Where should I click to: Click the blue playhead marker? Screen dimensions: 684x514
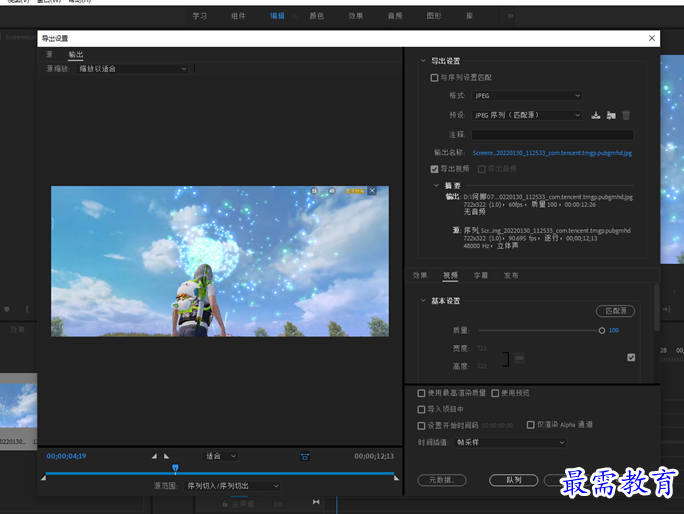pyautogui.click(x=175, y=468)
